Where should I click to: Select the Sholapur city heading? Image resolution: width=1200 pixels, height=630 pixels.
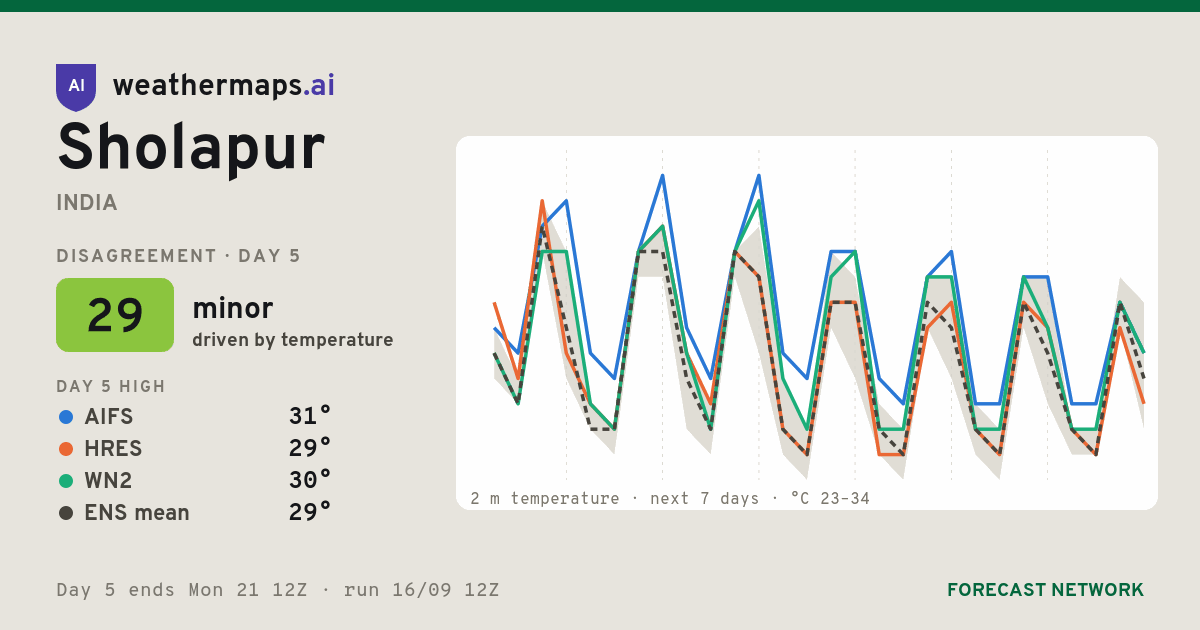191,148
